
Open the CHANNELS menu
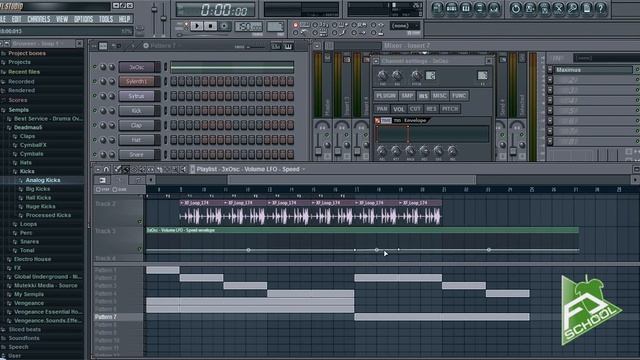(x=39, y=19)
